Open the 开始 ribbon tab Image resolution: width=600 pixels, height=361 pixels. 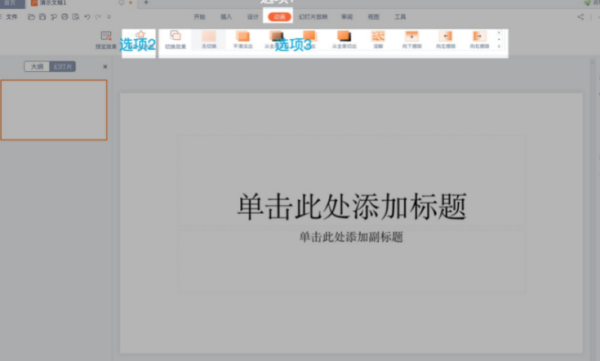point(199,17)
